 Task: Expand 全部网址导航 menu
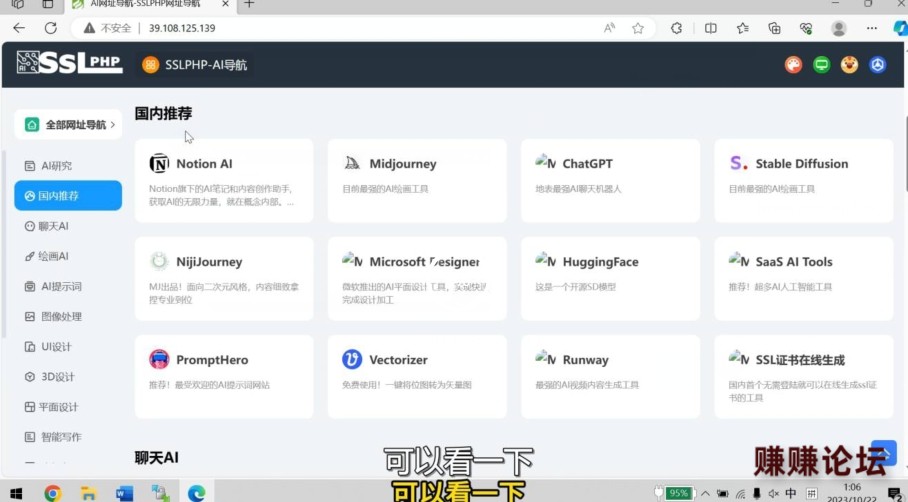click(68, 124)
